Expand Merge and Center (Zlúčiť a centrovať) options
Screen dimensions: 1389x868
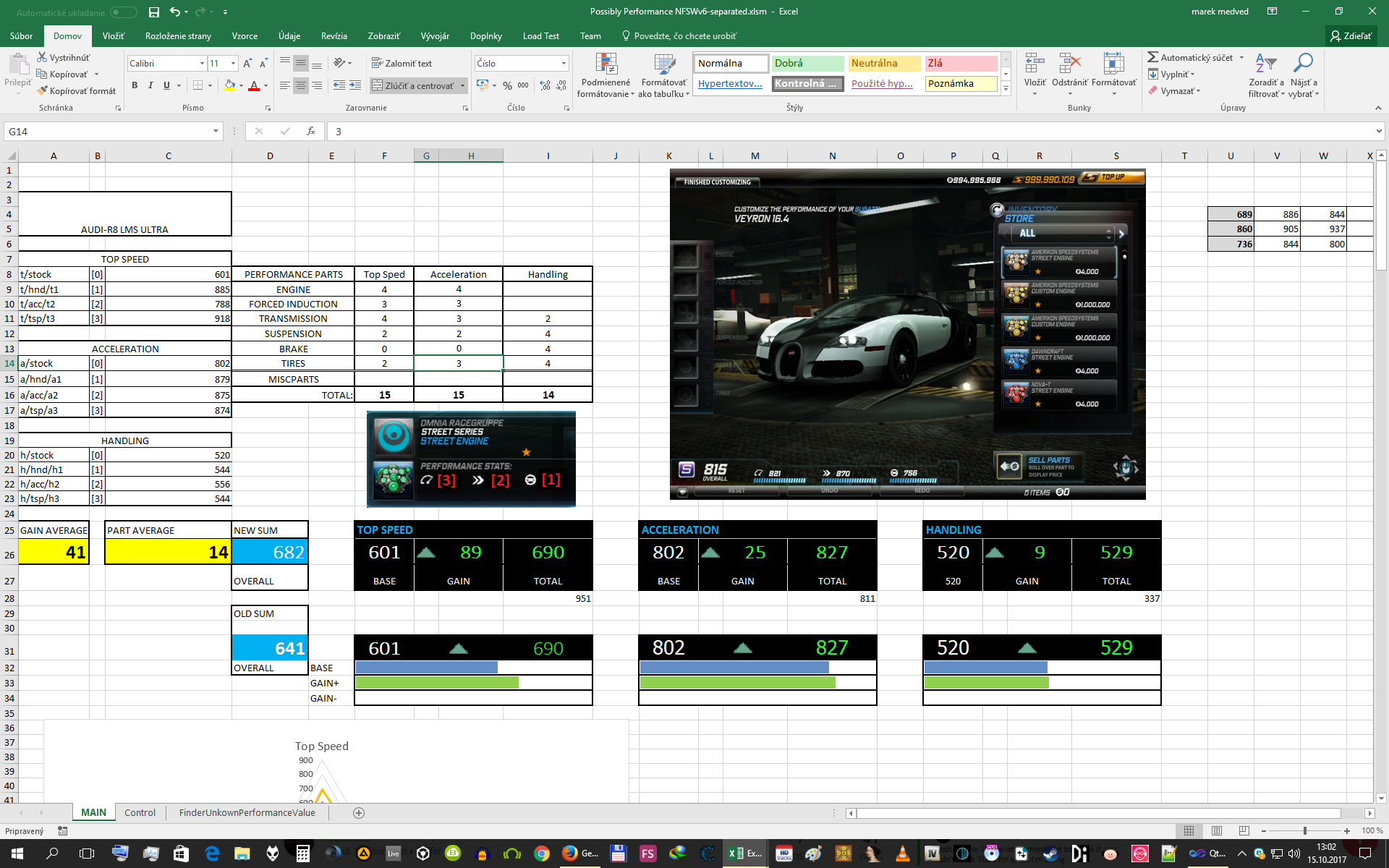pyautogui.click(x=463, y=85)
